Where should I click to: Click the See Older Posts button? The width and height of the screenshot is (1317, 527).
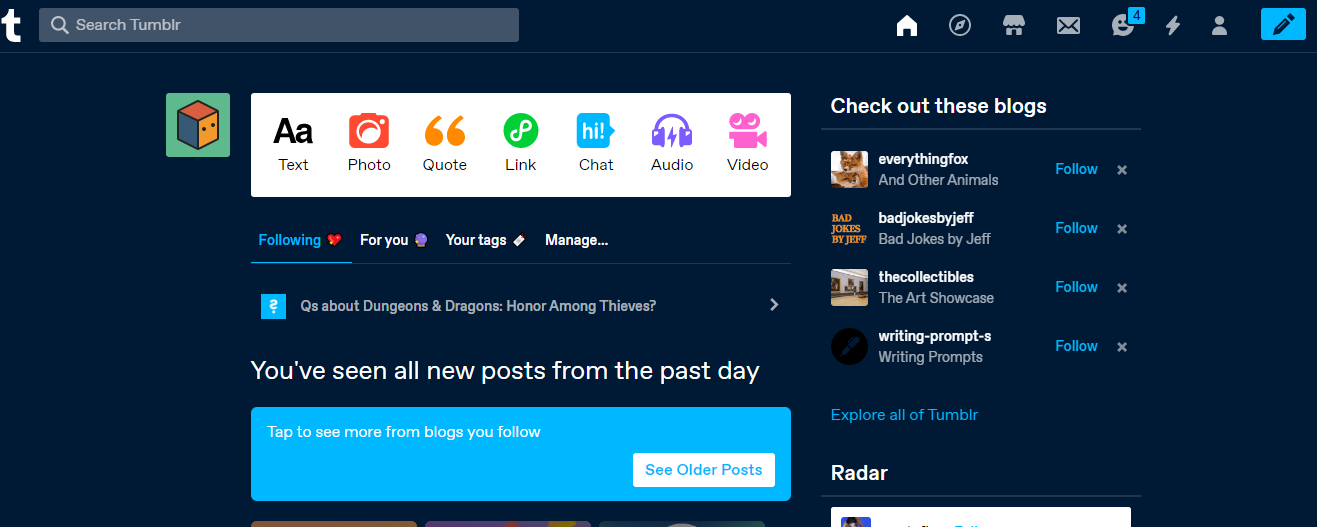(x=703, y=470)
